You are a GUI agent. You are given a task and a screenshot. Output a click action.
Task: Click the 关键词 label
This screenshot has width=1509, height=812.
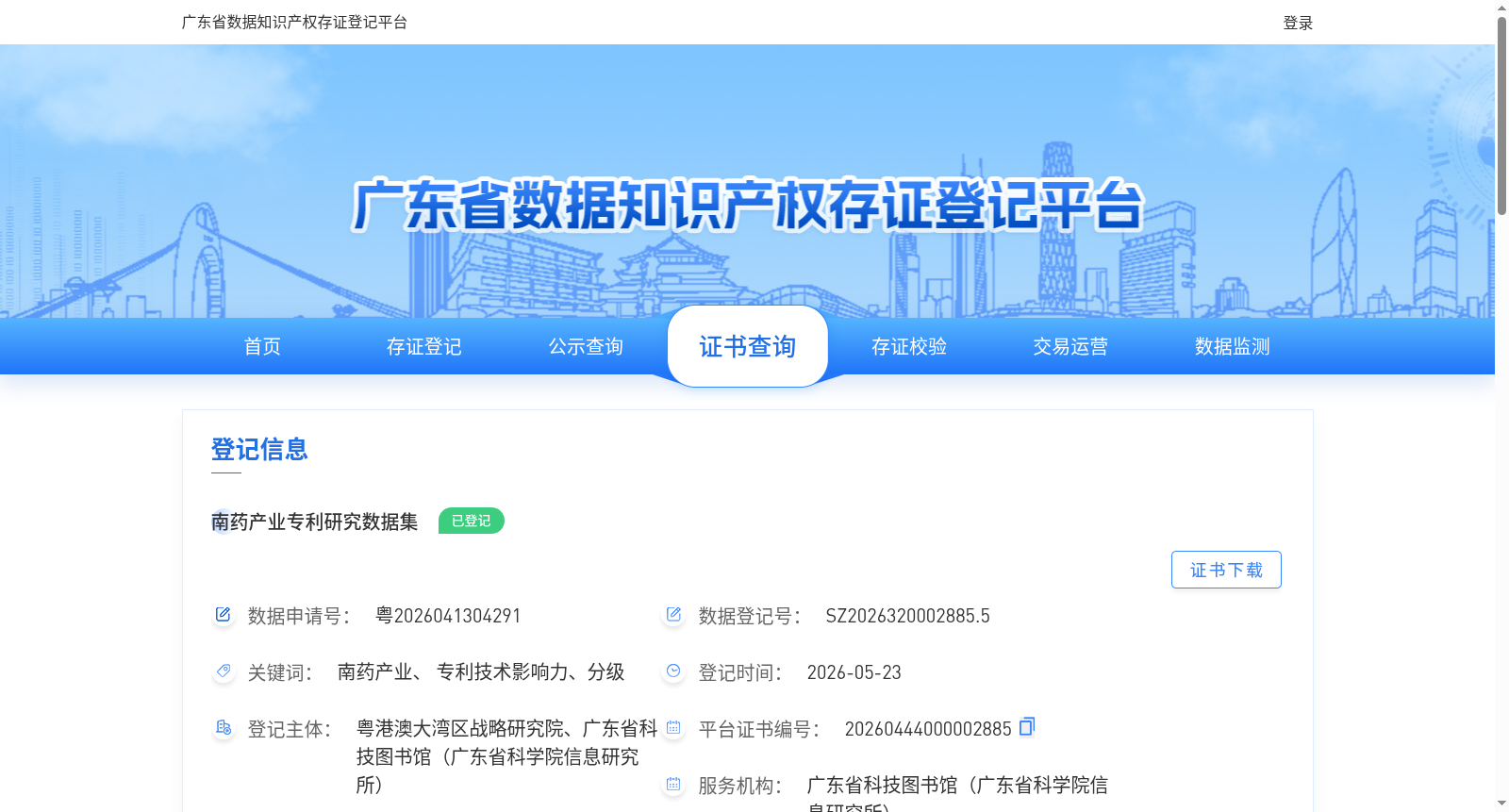pos(280,672)
